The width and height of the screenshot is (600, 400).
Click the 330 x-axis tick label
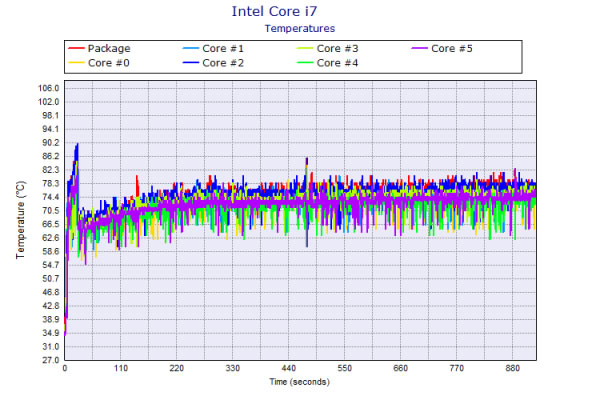pyautogui.click(x=232, y=368)
